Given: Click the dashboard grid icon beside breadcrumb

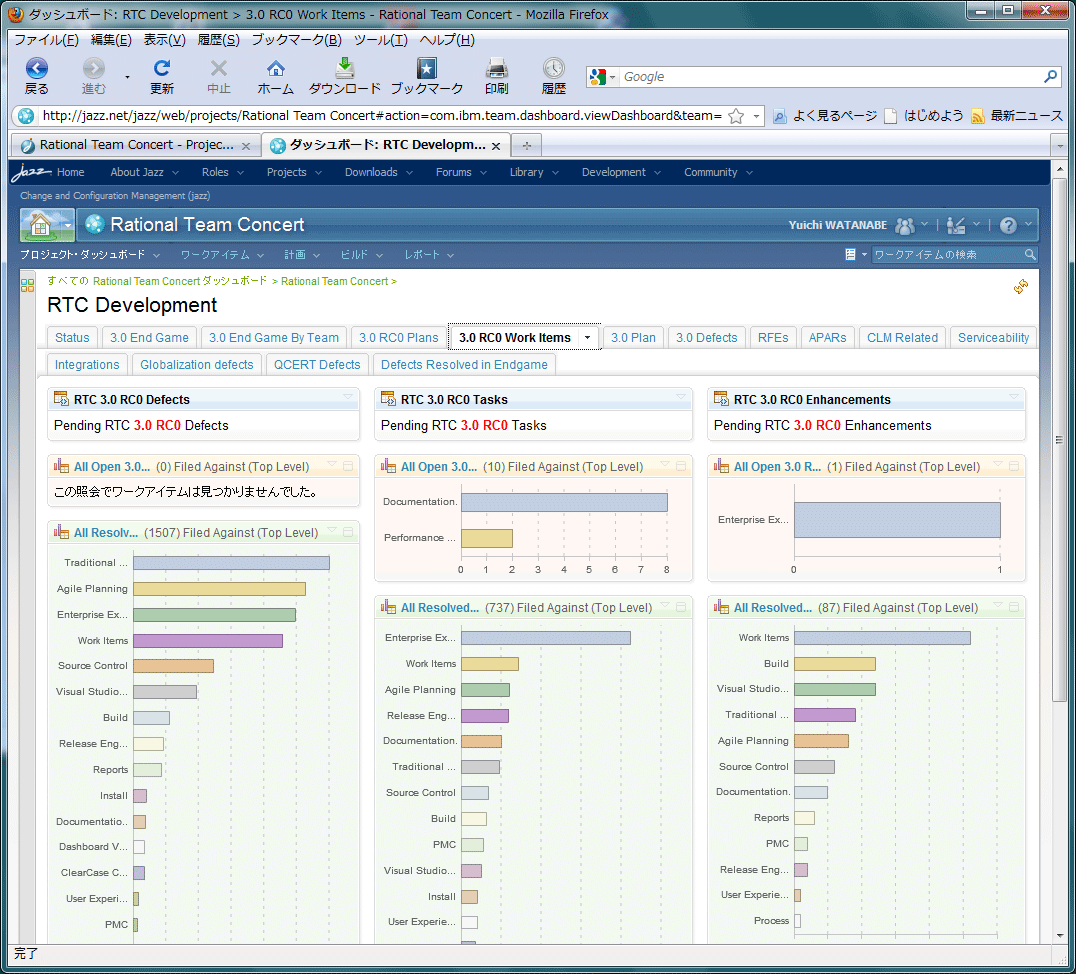Looking at the screenshot, I should pyautogui.click(x=27, y=286).
